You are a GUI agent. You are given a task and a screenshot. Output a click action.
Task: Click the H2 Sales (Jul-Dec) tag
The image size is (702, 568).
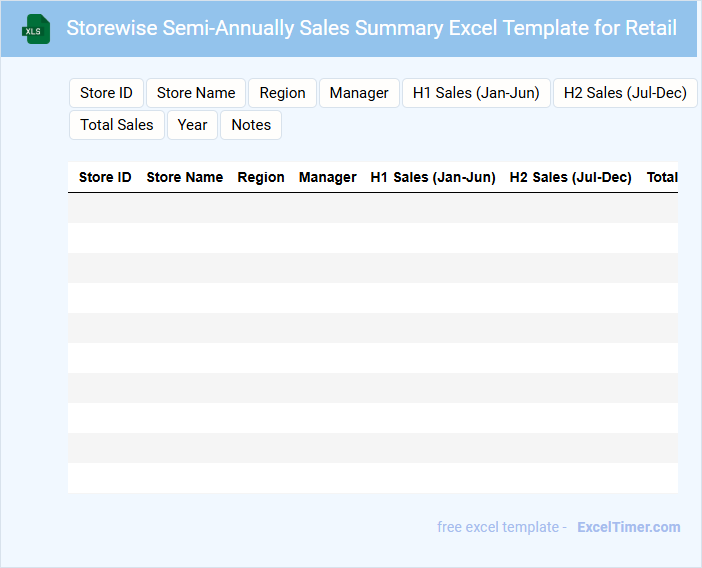[x=625, y=93]
